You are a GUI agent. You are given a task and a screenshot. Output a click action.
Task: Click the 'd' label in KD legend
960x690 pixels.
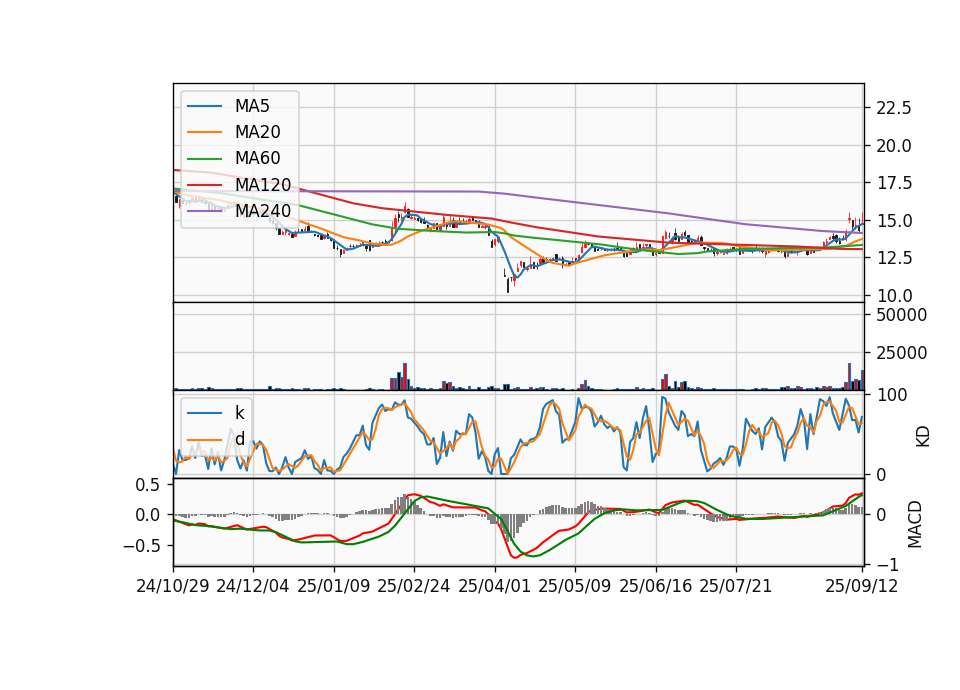(239, 439)
